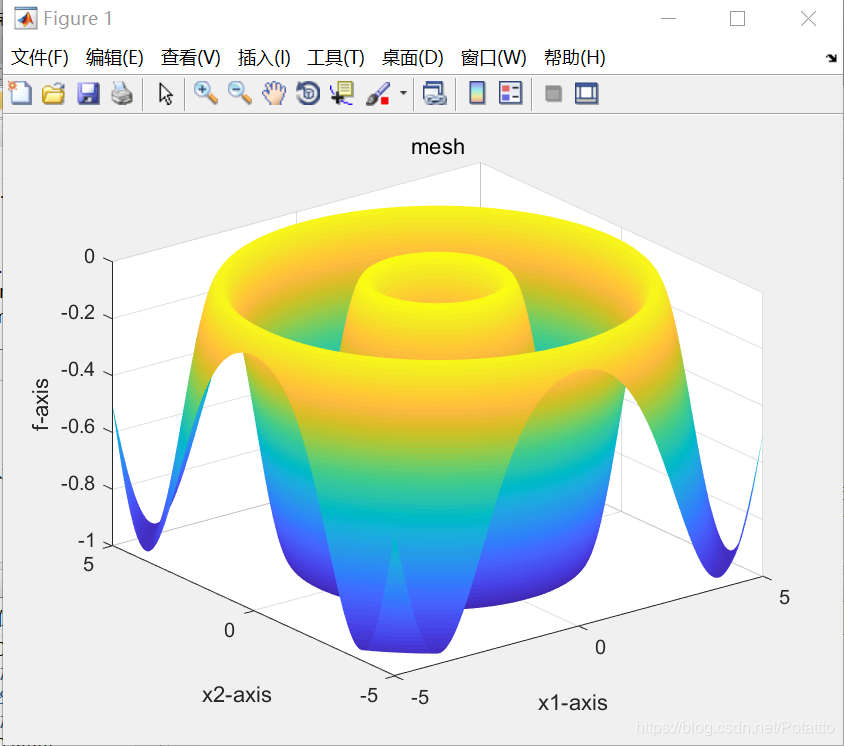
Task: Open the 工具(T) menu
Action: pyautogui.click(x=336, y=58)
